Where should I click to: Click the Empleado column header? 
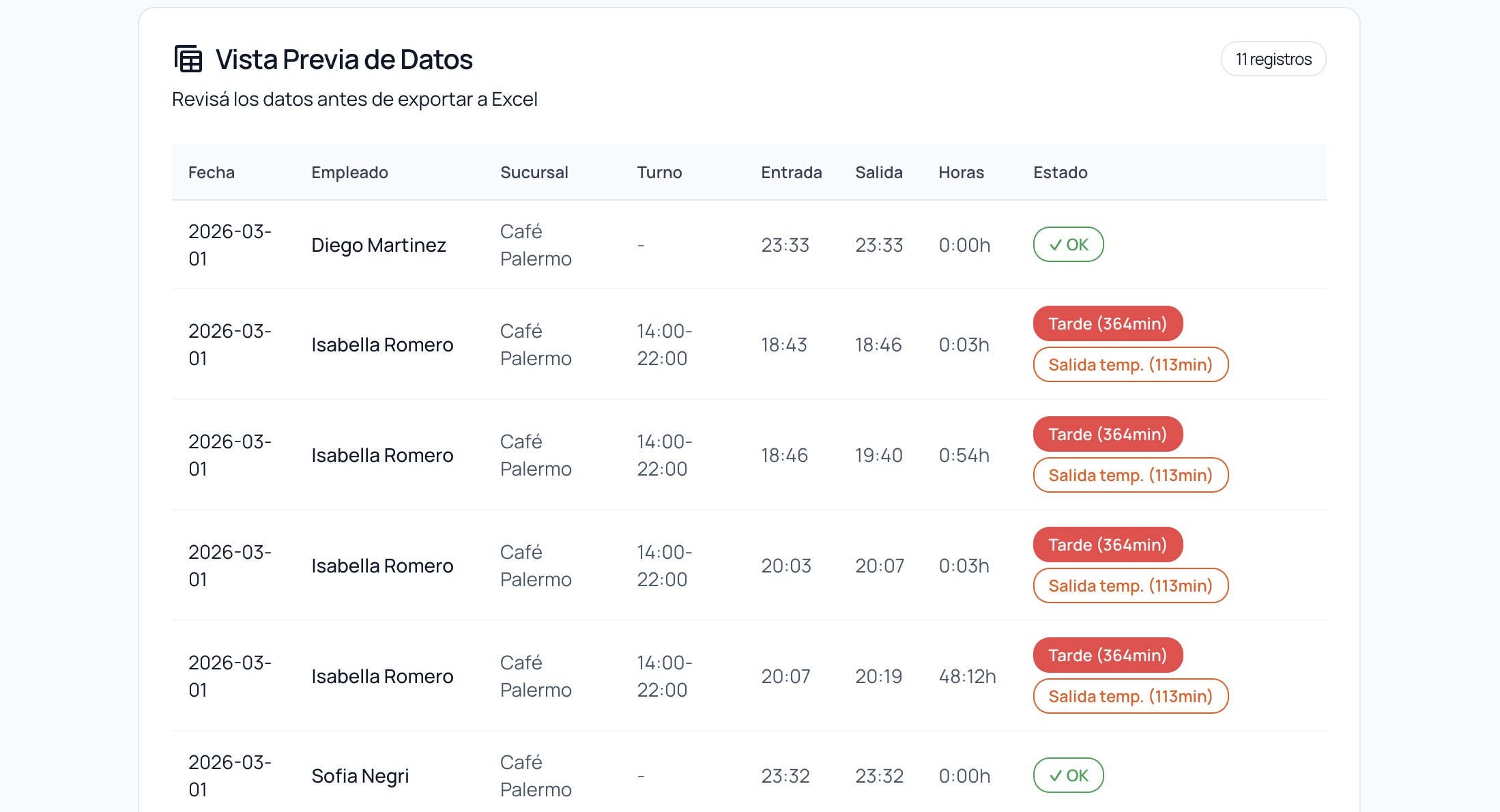point(349,173)
